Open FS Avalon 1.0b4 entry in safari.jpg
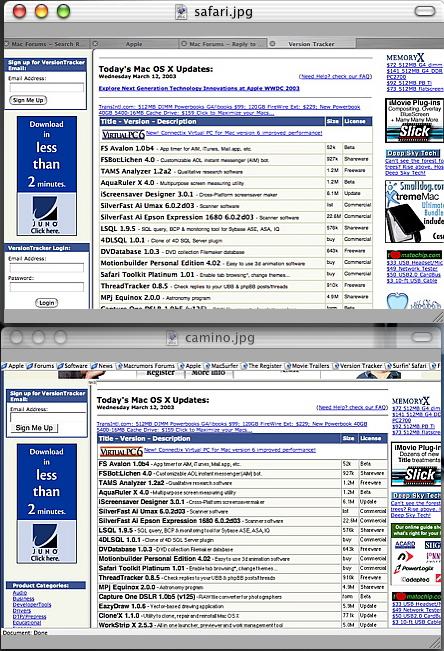The height and width of the screenshot is (651, 444). coord(127,148)
